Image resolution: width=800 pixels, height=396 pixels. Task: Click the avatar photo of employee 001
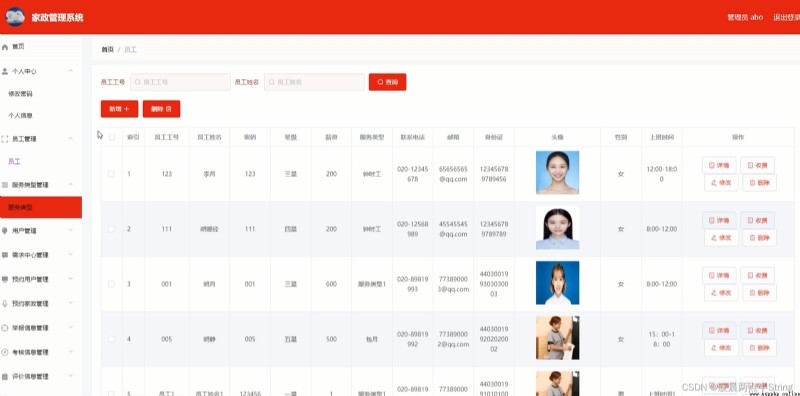point(557,283)
